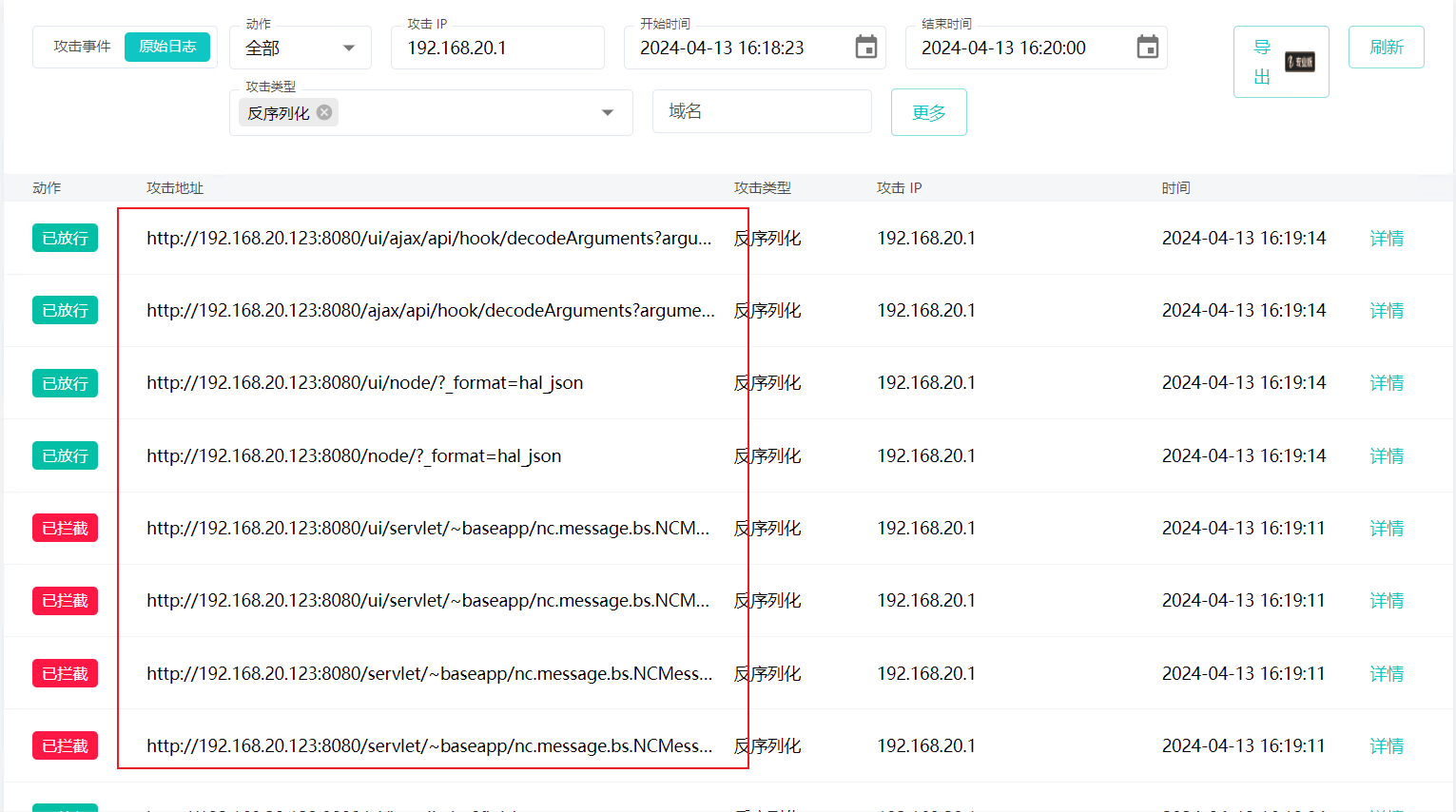Focus the 攻击 IP input field
Screen dimensions: 1456x812
[x=497, y=48]
